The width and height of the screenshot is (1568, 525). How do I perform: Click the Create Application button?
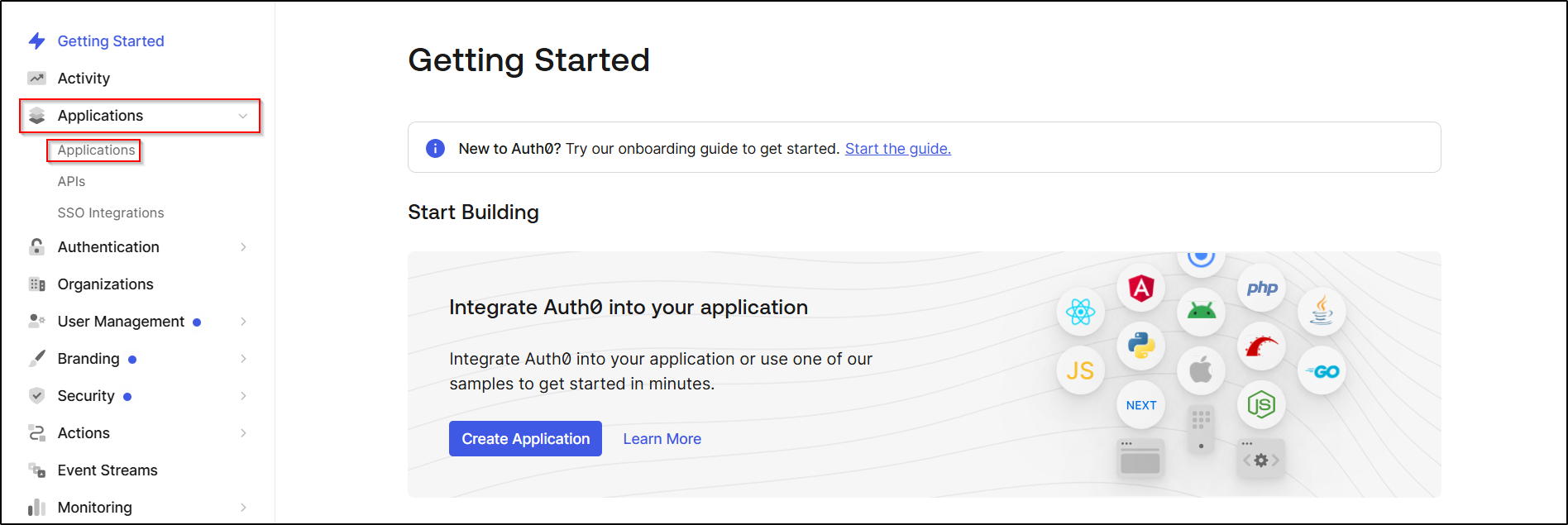[x=525, y=439]
